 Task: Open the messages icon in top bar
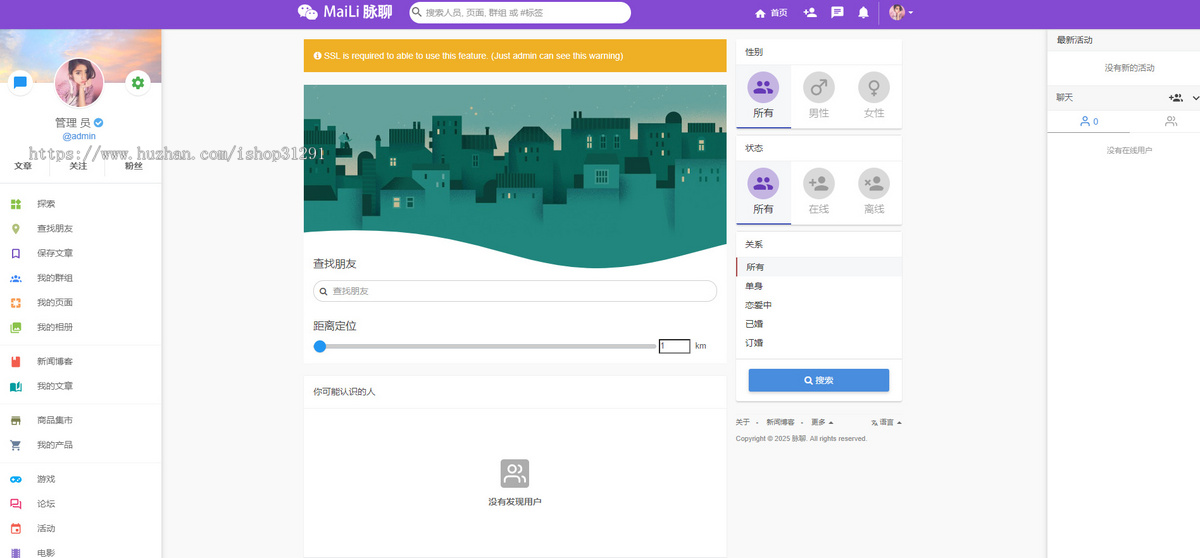[x=837, y=12]
